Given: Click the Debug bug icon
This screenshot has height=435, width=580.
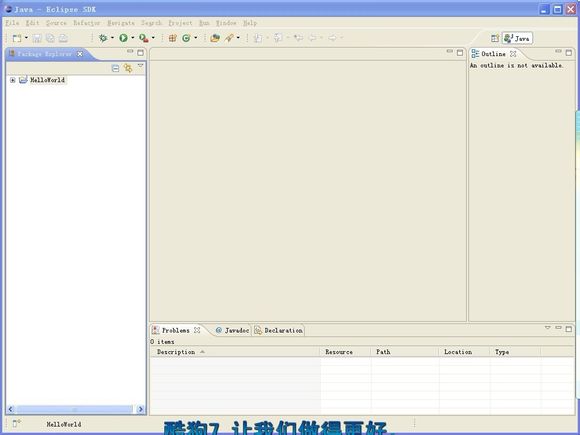Looking at the screenshot, I should [x=103, y=38].
